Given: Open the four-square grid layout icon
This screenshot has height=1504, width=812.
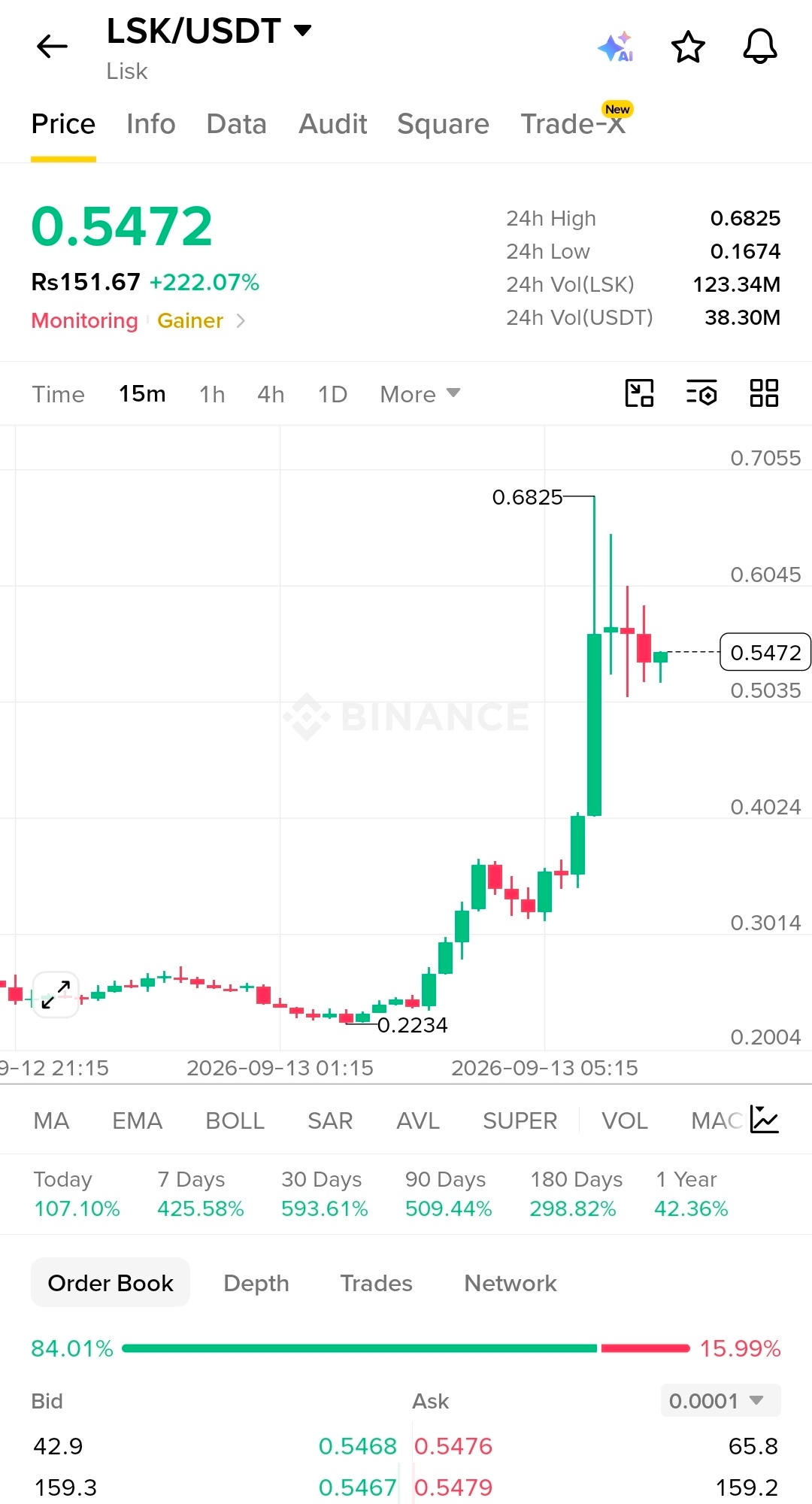Looking at the screenshot, I should (764, 393).
